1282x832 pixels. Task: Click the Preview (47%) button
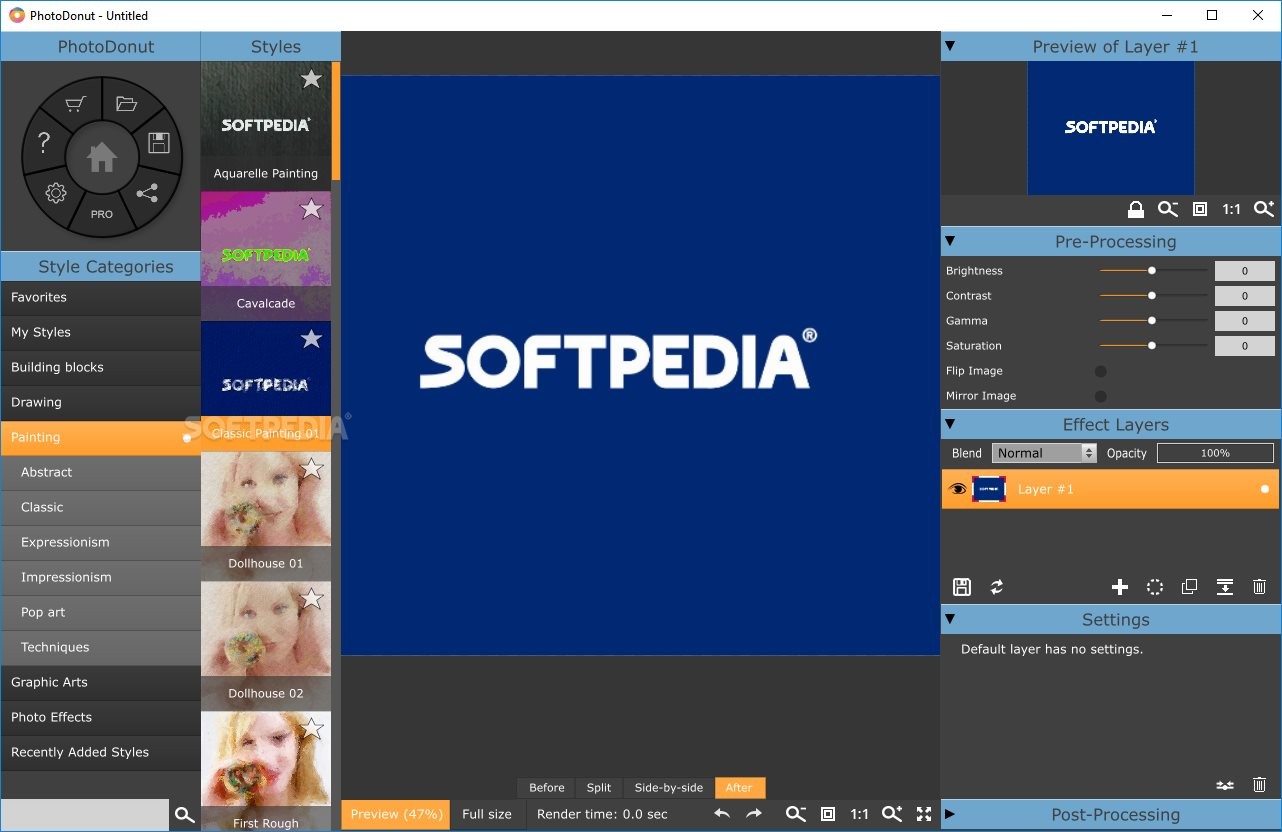396,814
